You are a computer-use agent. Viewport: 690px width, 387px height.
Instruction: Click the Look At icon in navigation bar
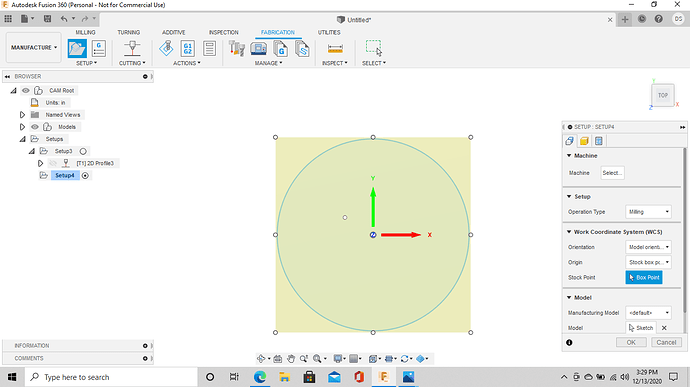pos(278,359)
